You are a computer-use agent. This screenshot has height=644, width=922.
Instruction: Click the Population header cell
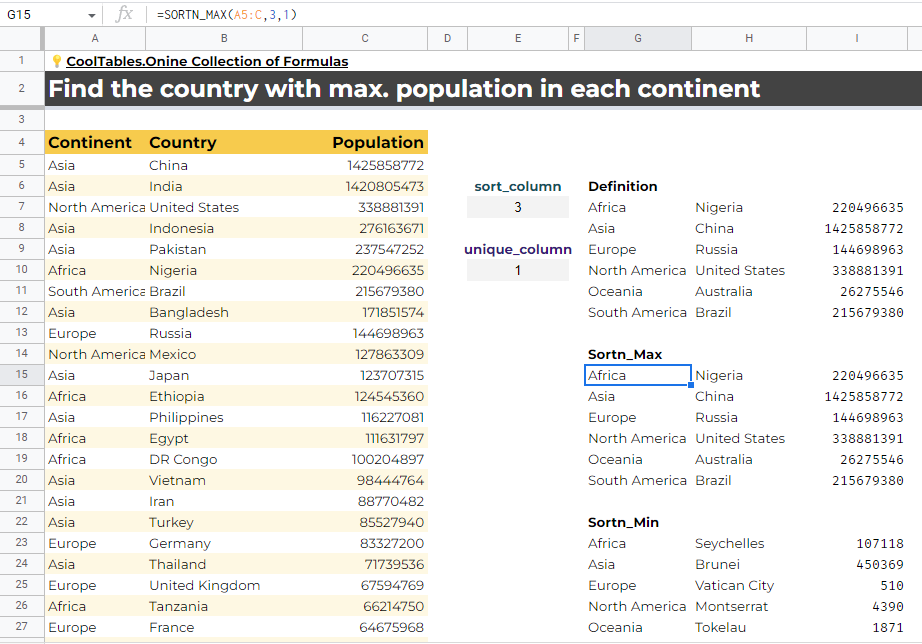(x=365, y=142)
